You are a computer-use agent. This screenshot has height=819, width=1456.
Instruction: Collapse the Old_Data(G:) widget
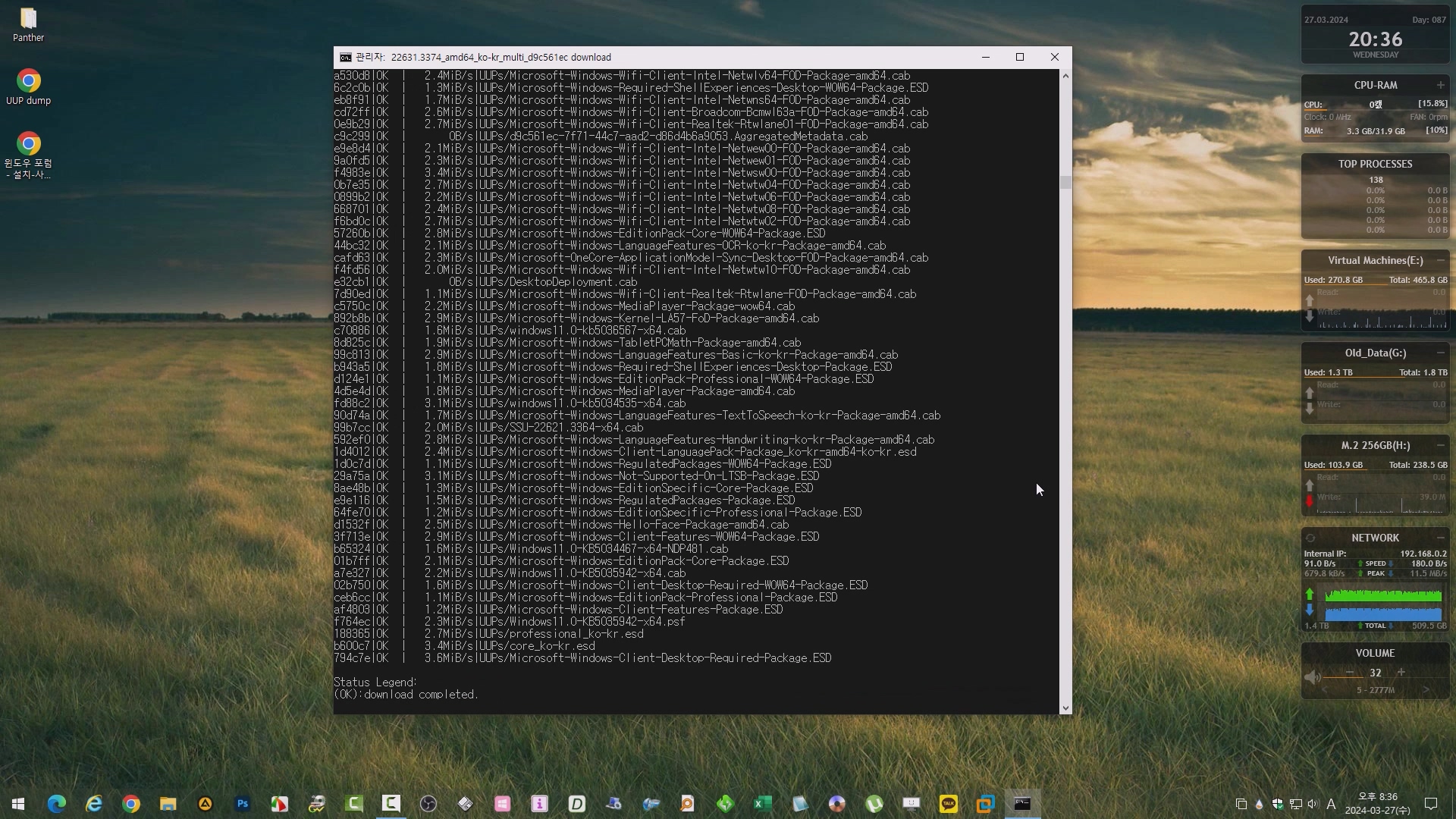pos(1440,353)
